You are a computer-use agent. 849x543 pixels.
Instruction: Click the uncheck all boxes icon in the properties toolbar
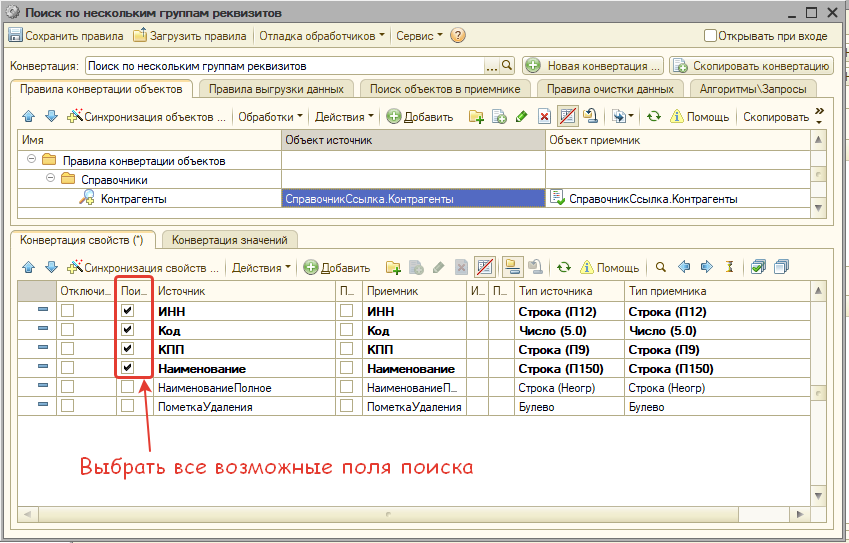click(x=781, y=267)
